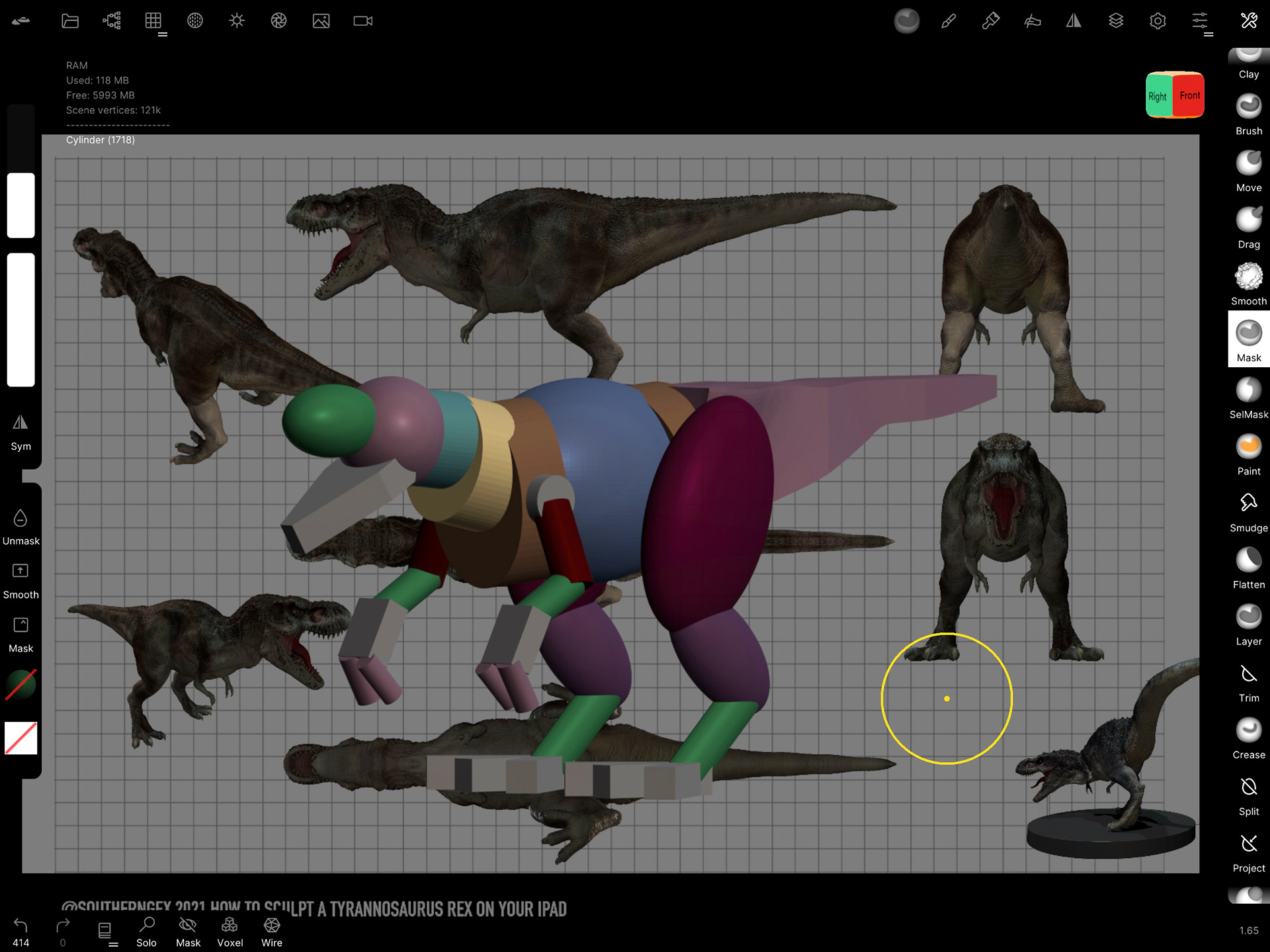Open the Material sphere in top toolbar
The height and width of the screenshot is (952, 1270).
(907, 21)
